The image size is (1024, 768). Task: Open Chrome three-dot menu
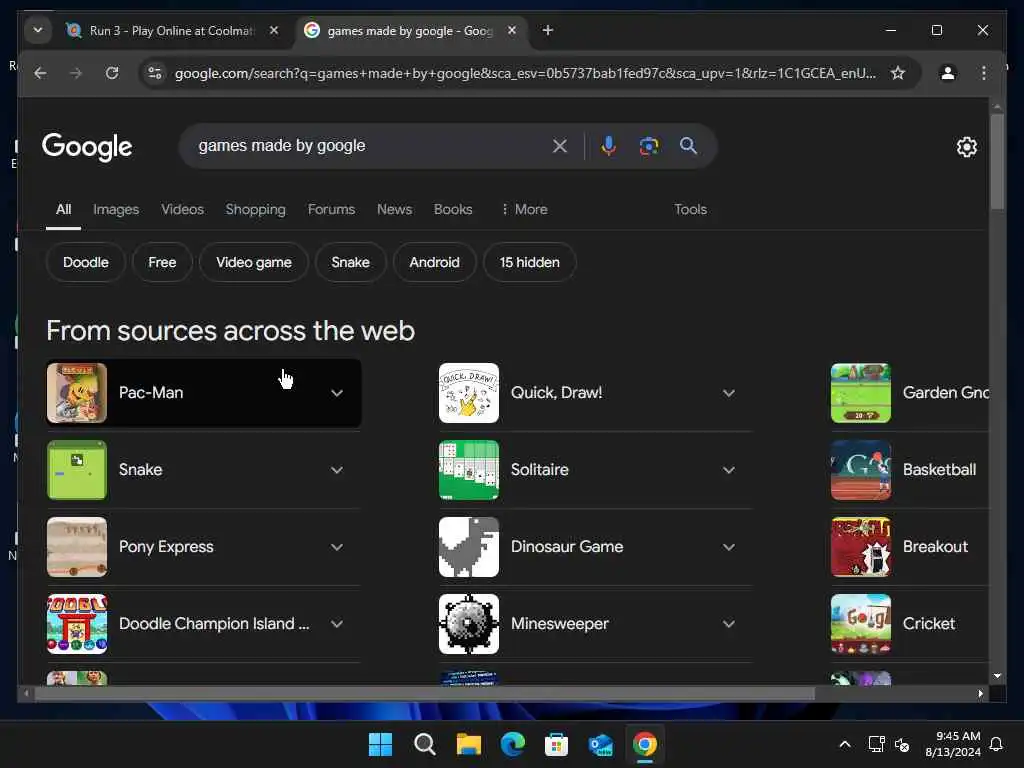pyautogui.click(x=984, y=73)
